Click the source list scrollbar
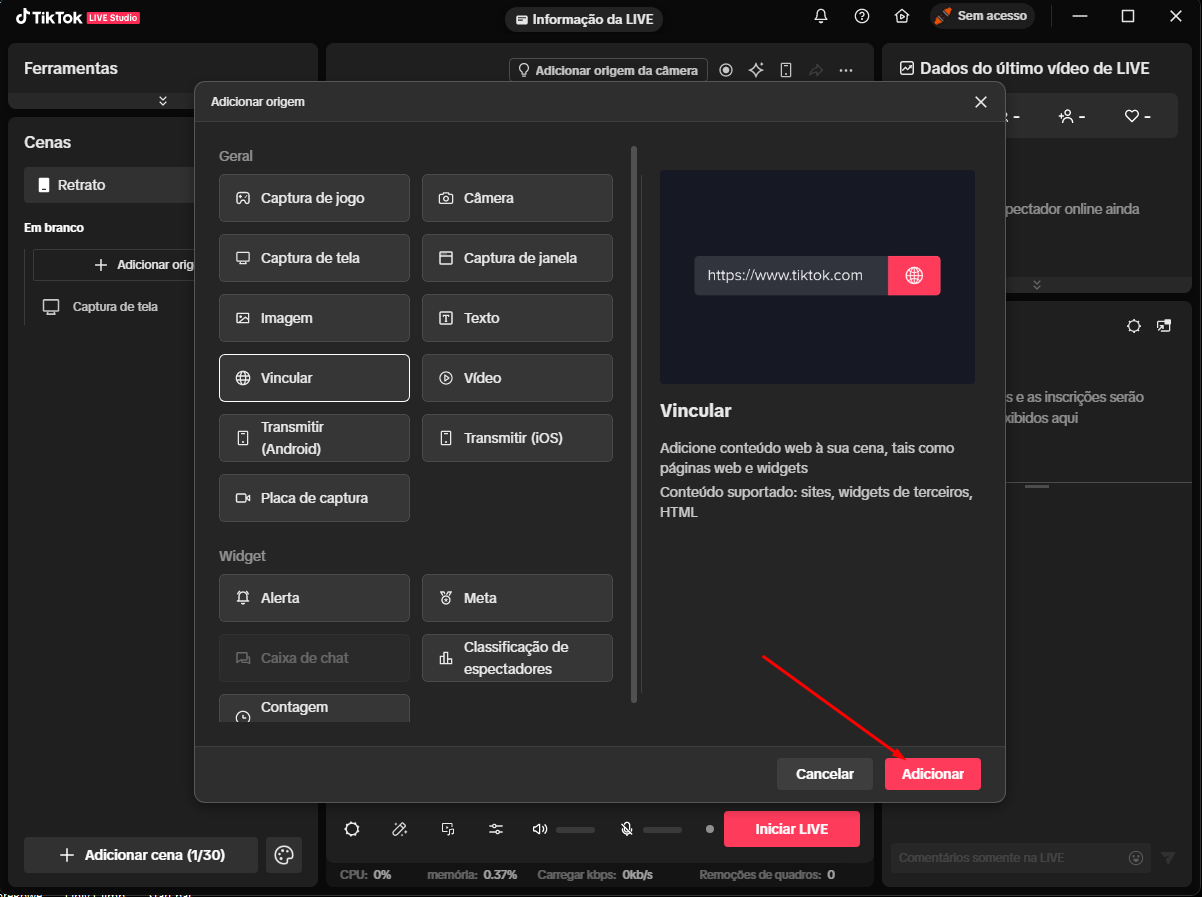This screenshot has height=897, width=1202. point(634,424)
